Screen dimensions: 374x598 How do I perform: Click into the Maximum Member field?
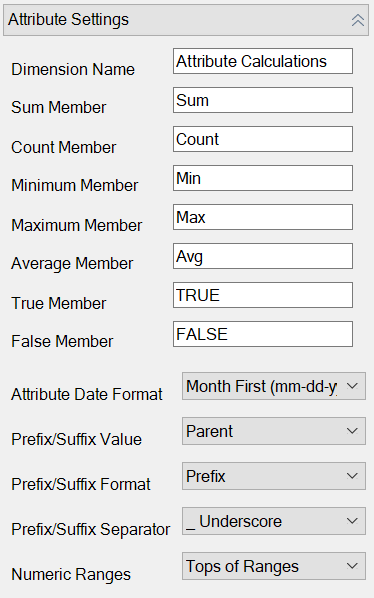263,217
